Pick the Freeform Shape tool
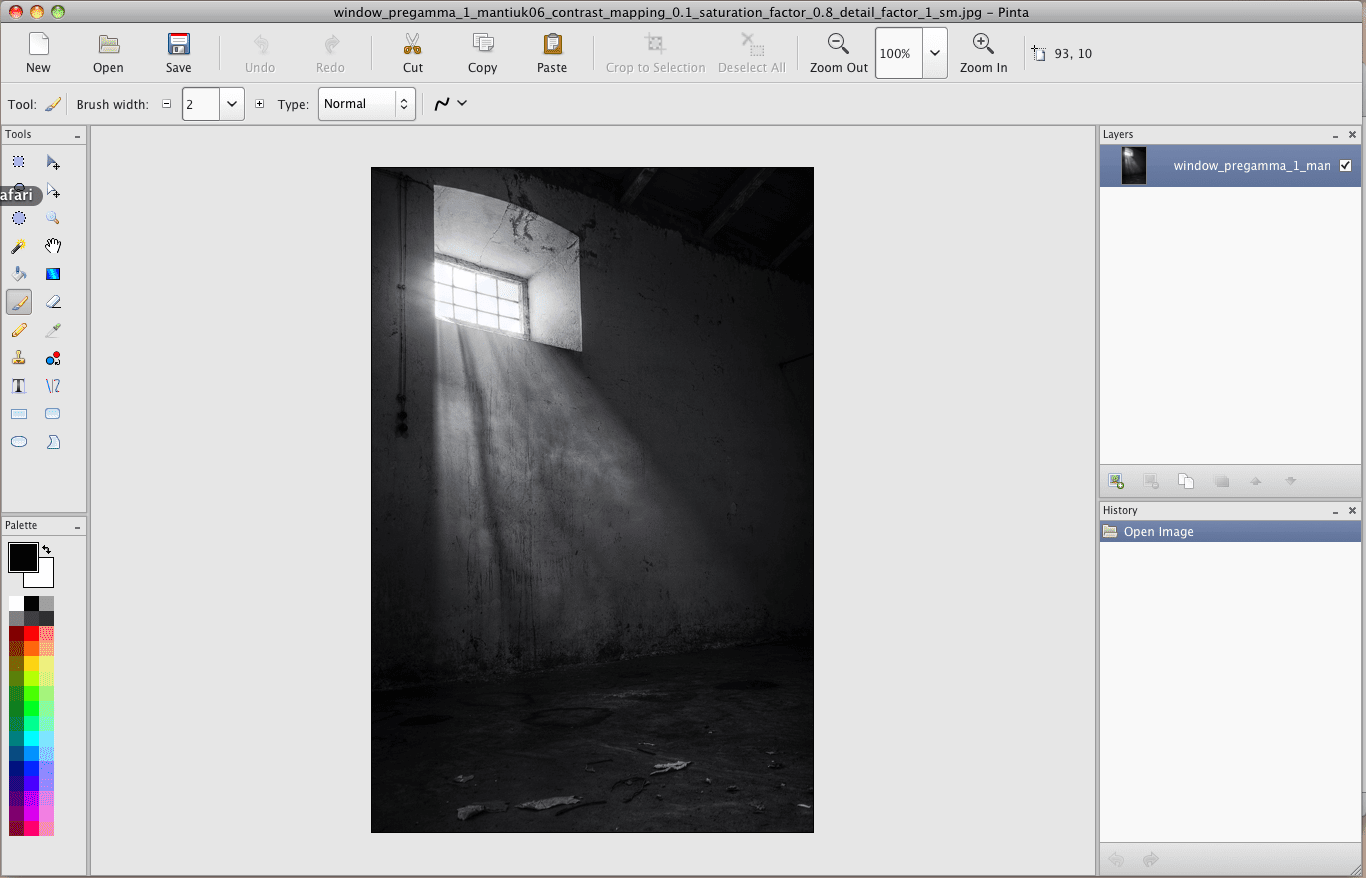 (x=53, y=442)
